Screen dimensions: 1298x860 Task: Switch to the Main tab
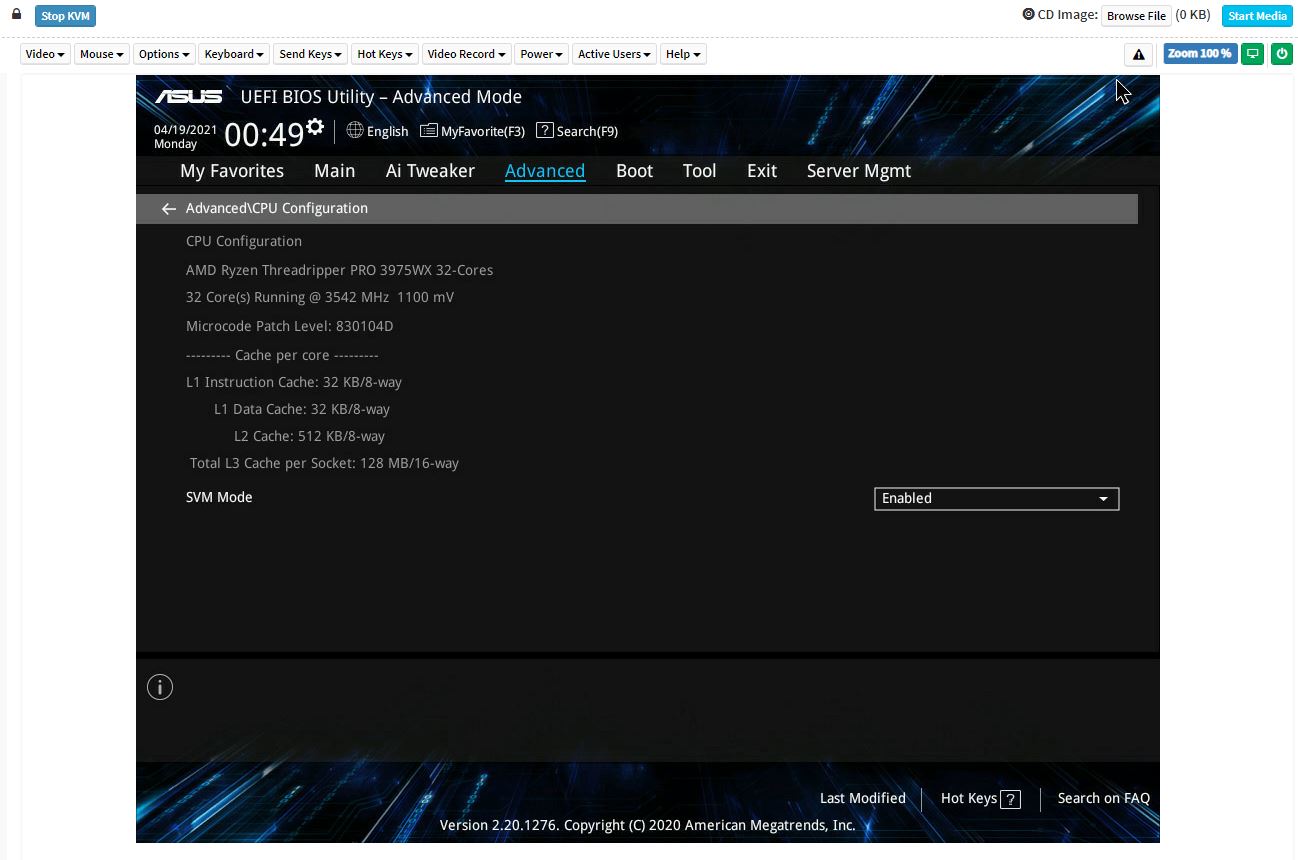point(335,171)
